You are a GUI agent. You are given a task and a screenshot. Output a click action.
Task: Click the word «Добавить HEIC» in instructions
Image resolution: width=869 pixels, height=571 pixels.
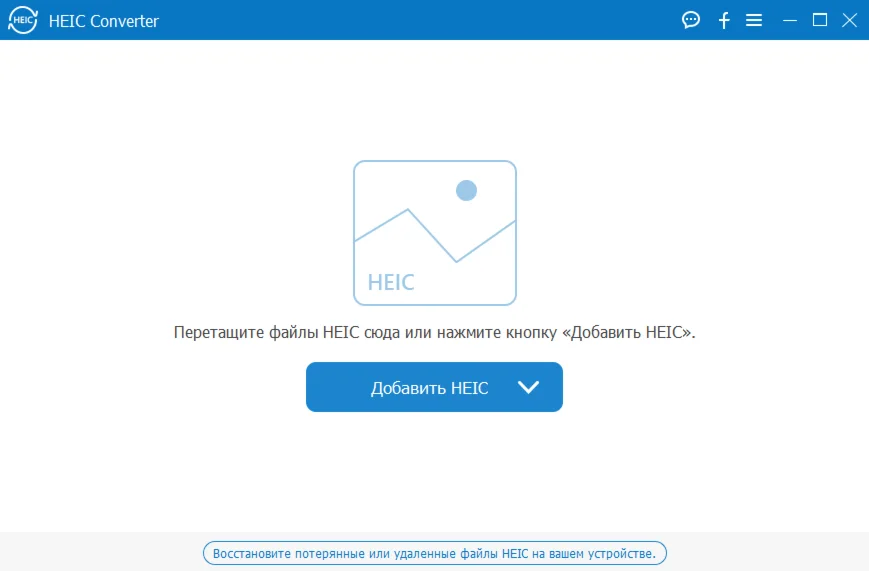(x=627, y=332)
